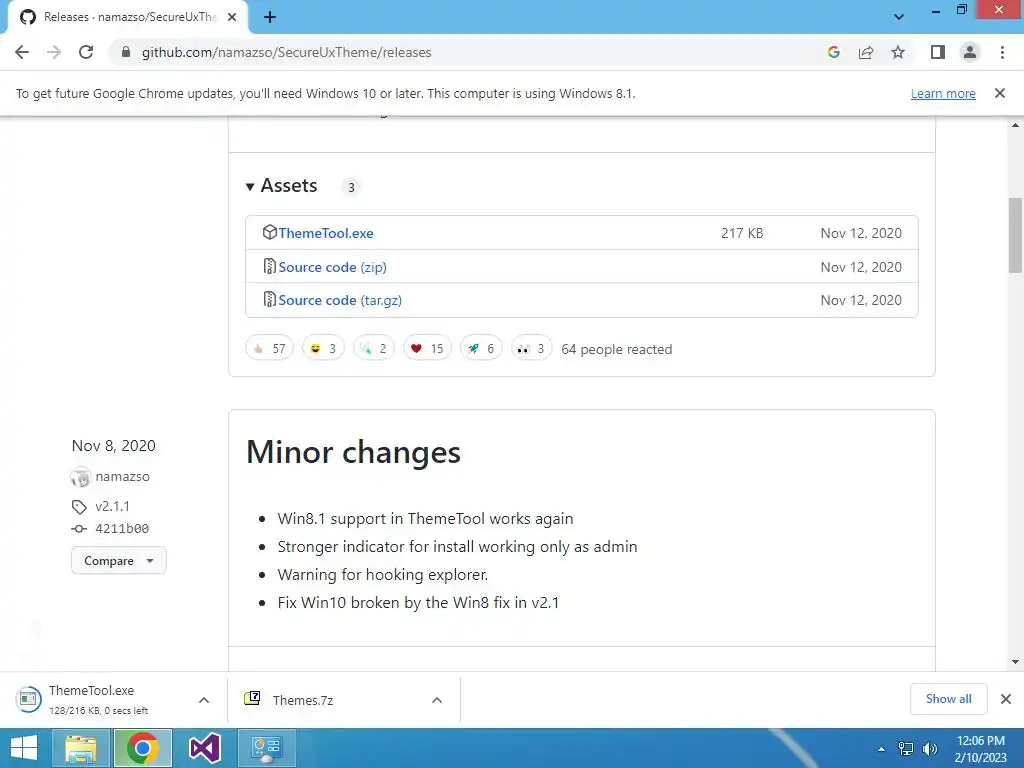Click the rocket reaction with 6
Screen dimensions: 1024x768
tap(481, 348)
